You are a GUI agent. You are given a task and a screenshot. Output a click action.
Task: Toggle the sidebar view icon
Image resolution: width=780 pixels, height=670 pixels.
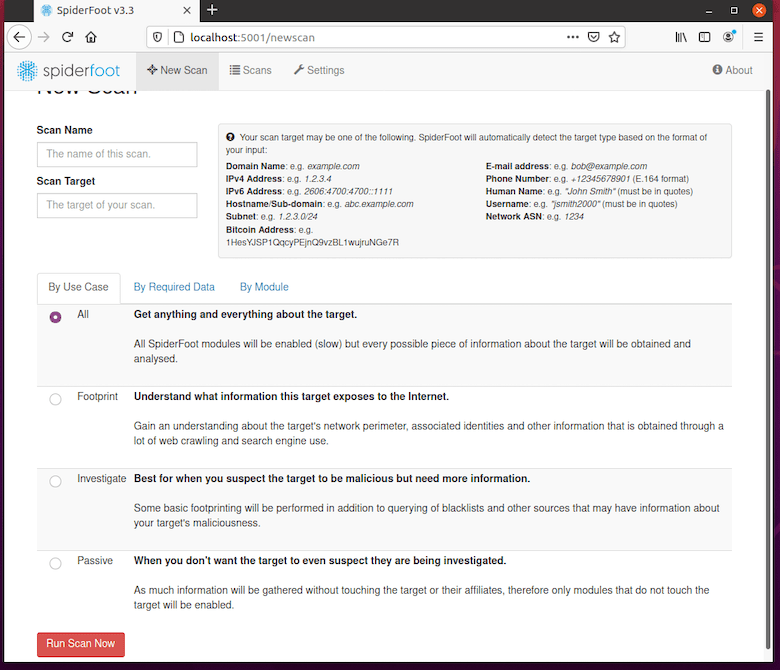point(704,37)
